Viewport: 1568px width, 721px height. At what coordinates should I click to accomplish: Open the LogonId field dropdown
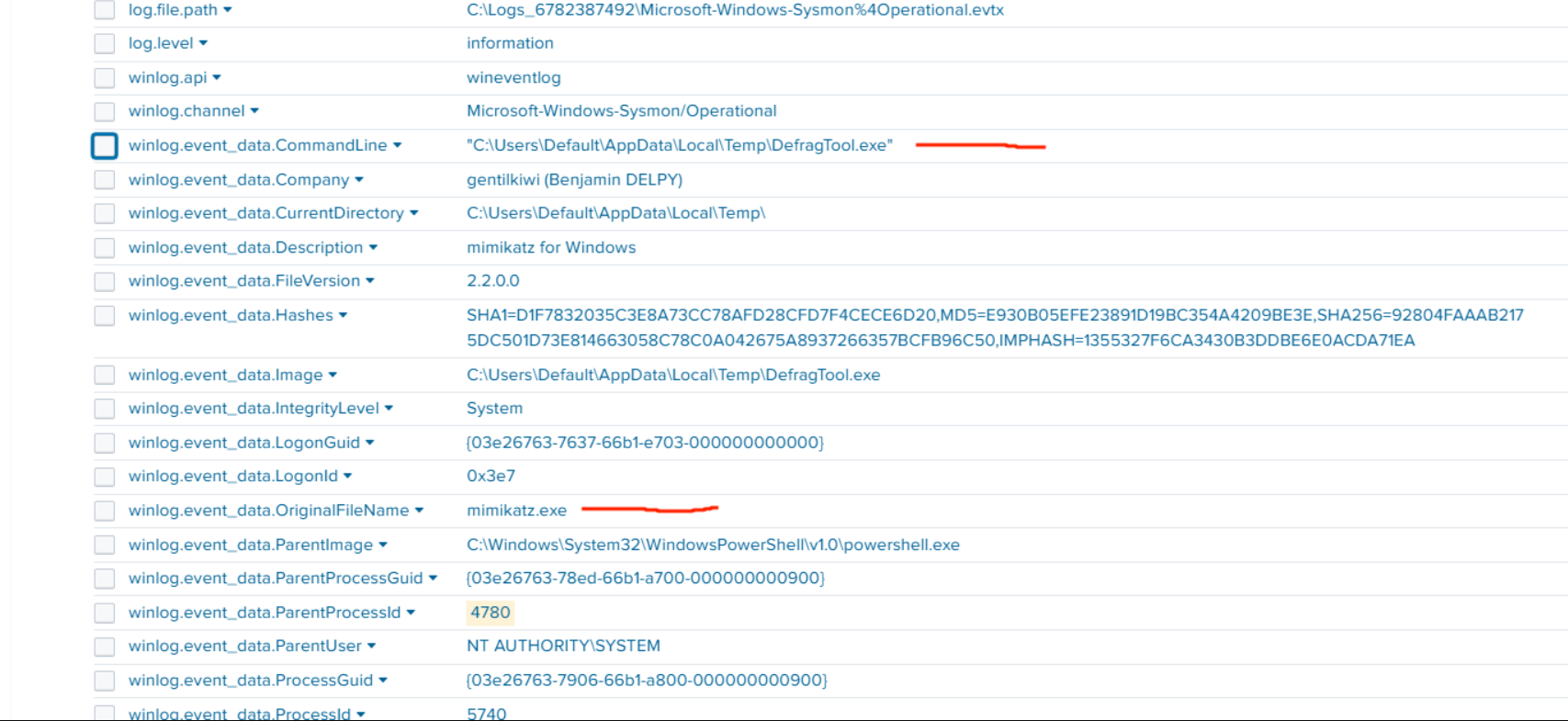coord(347,476)
